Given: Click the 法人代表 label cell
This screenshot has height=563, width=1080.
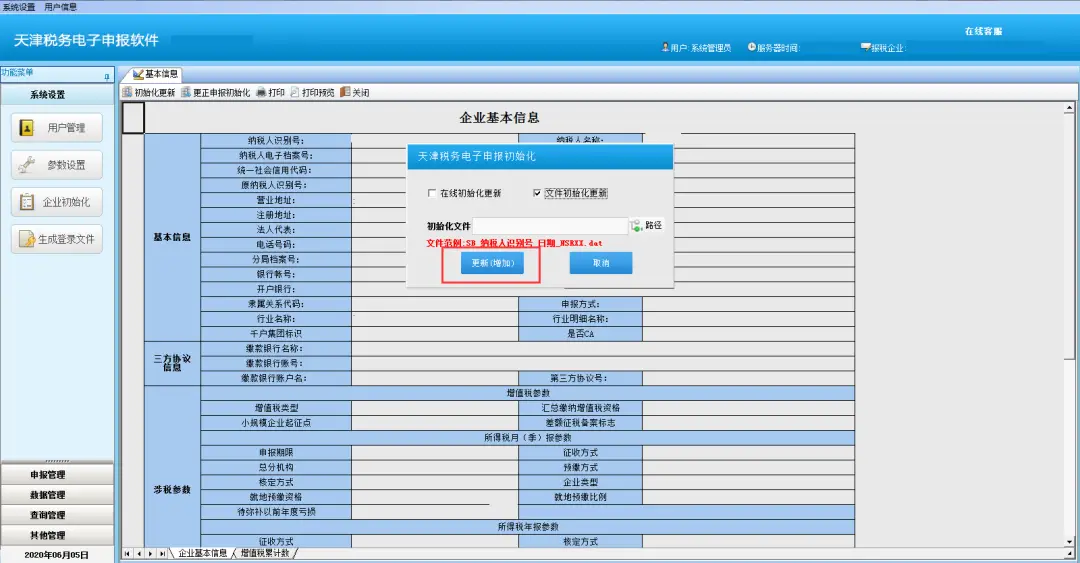Looking at the screenshot, I should tap(276, 229).
